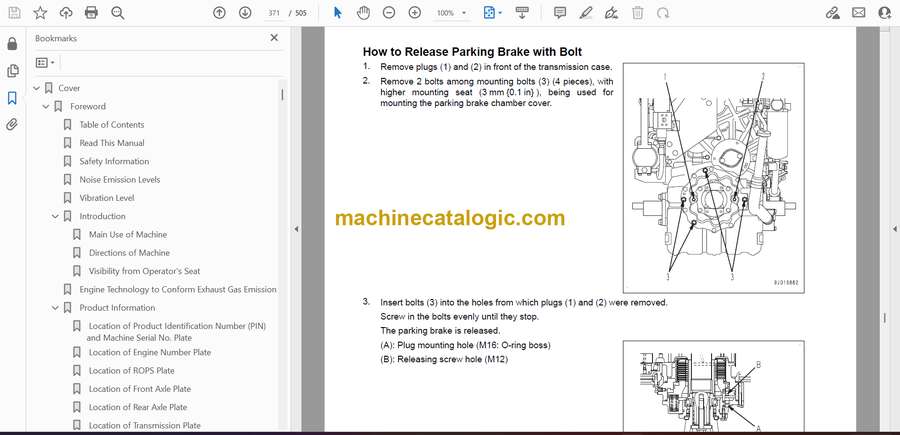Open Location of Transmission Plate bookmark

pos(145,426)
